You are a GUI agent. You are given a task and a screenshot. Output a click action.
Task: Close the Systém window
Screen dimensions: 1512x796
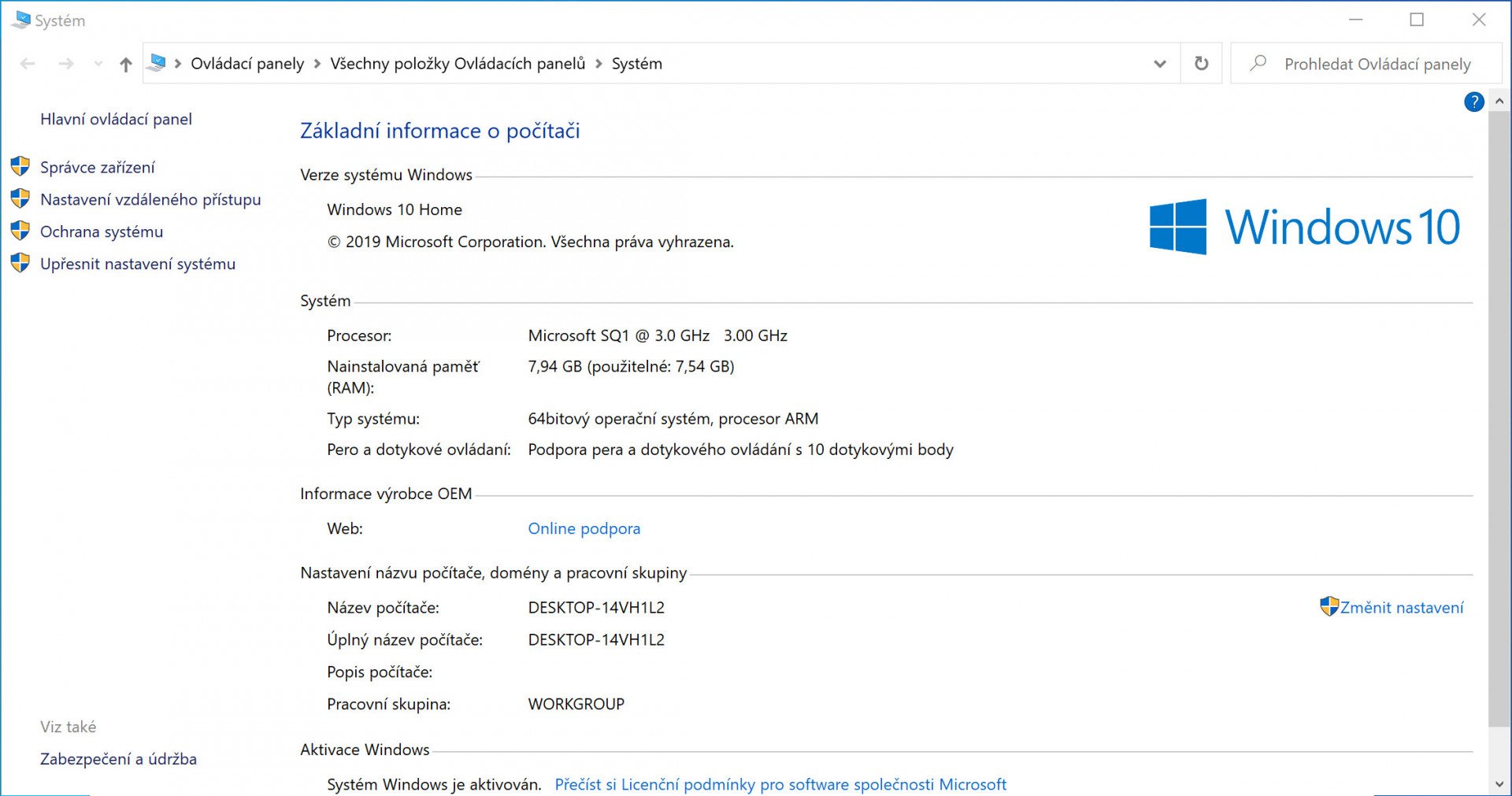pyautogui.click(x=1479, y=20)
